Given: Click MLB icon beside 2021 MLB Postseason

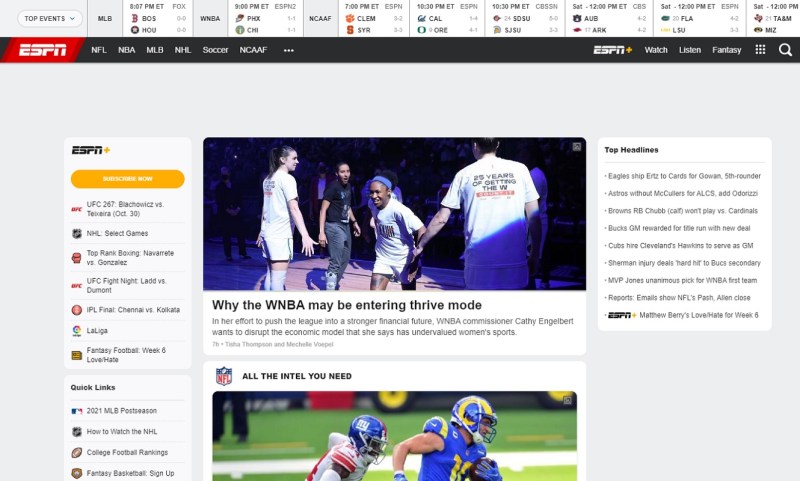Looking at the screenshot, I should click(77, 411).
